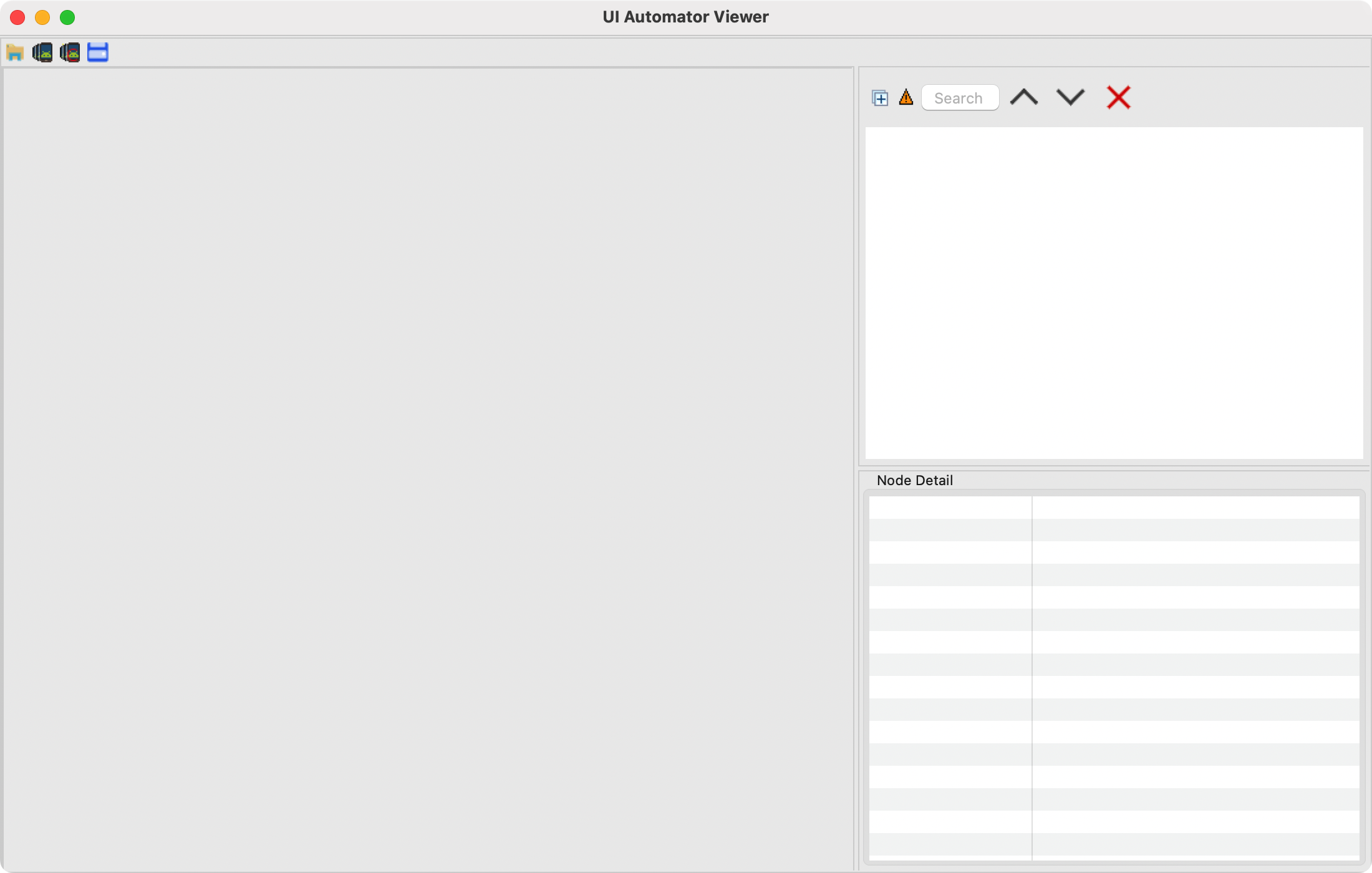Screen dimensions: 1372x873
Task: Capture Device Screenshot with first Android phone icon
Action: [42, 52]
